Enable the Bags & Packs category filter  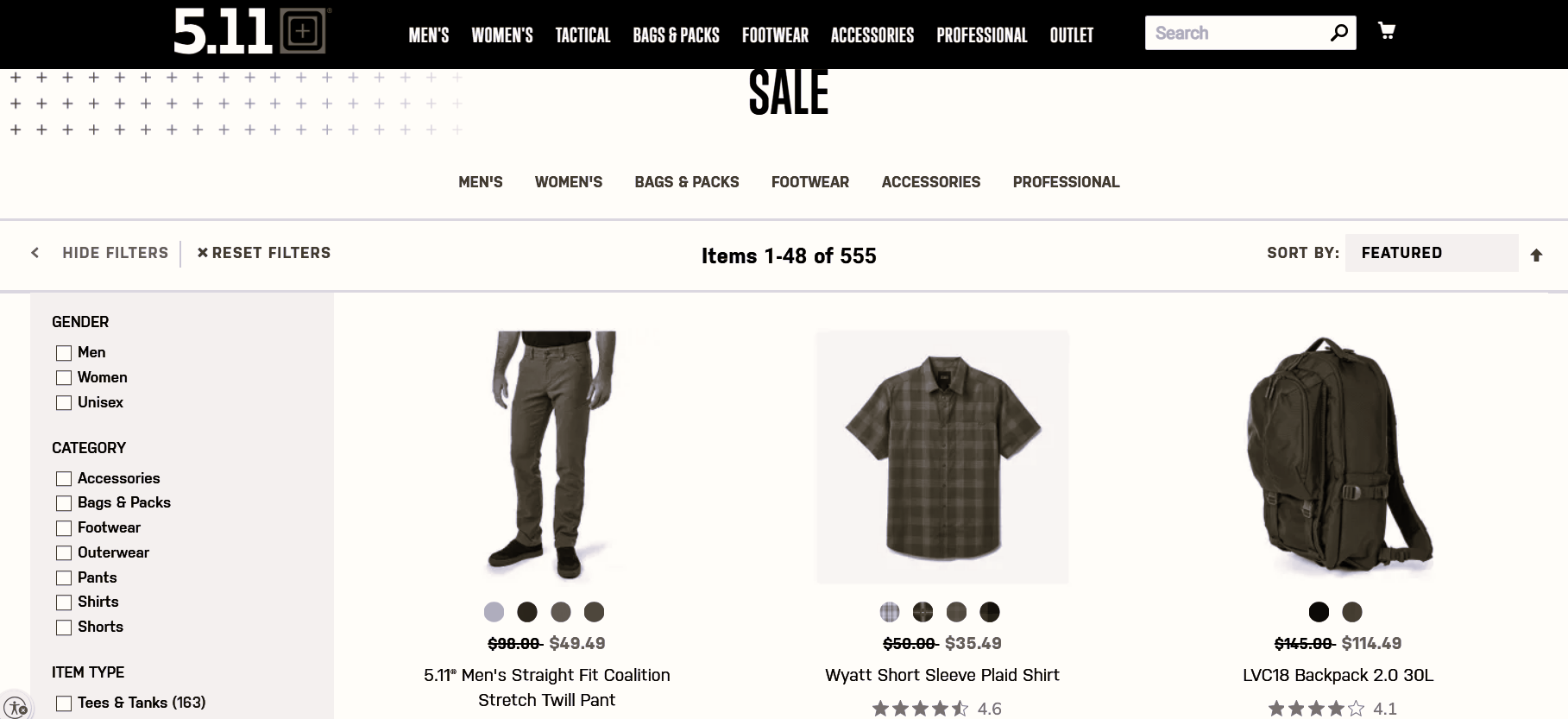click(x=64, y=503)
